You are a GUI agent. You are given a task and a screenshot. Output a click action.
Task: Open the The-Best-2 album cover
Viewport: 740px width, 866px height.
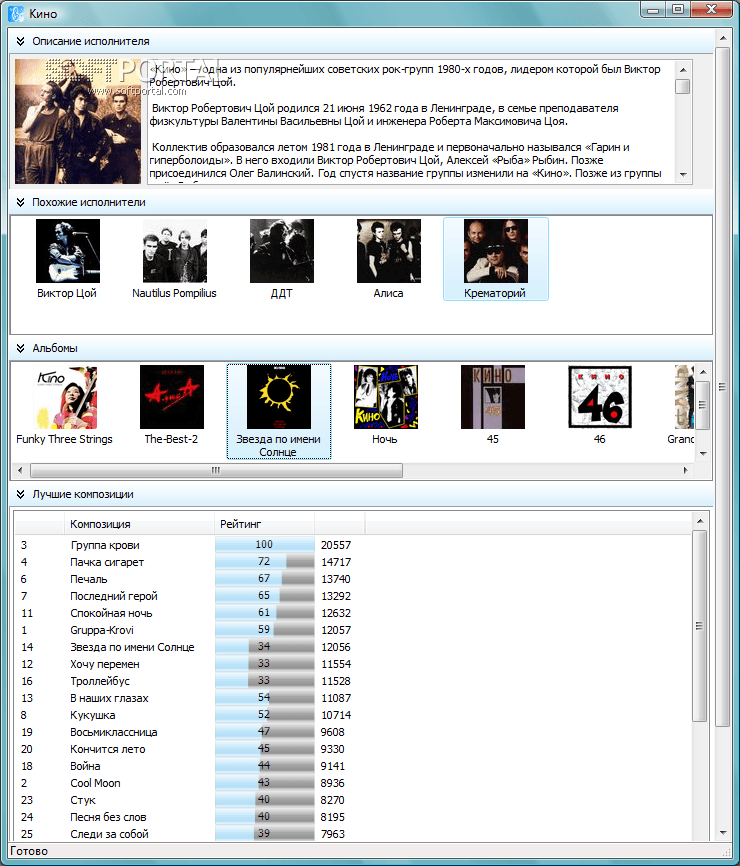click(172, 397)
